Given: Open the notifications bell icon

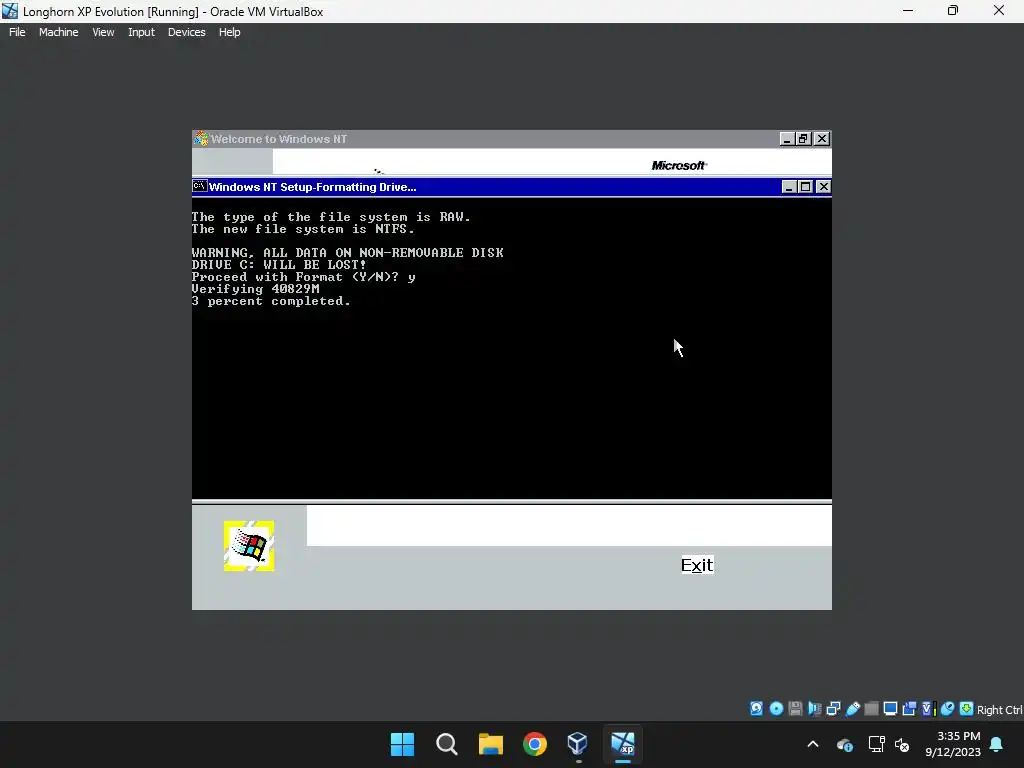Looking at the screenshot, I should coord(996,744).
